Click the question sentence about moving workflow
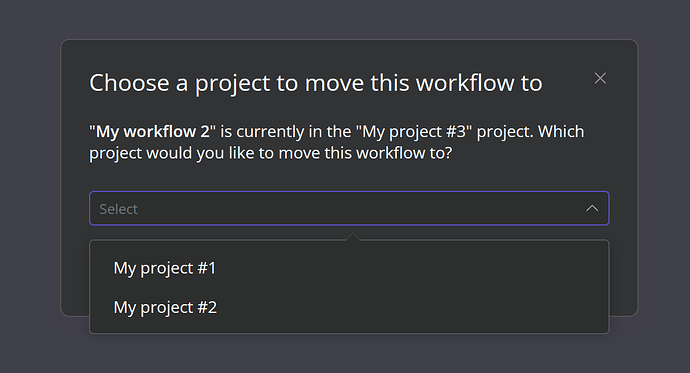690x373 pixels. [x=337, y=143]
